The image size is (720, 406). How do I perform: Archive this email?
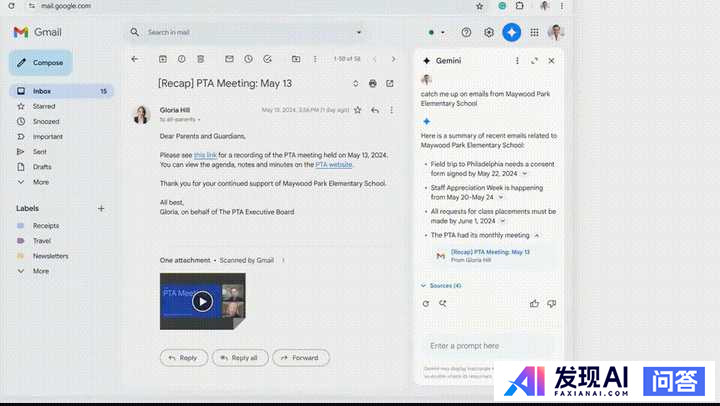(x=163, y=59)
